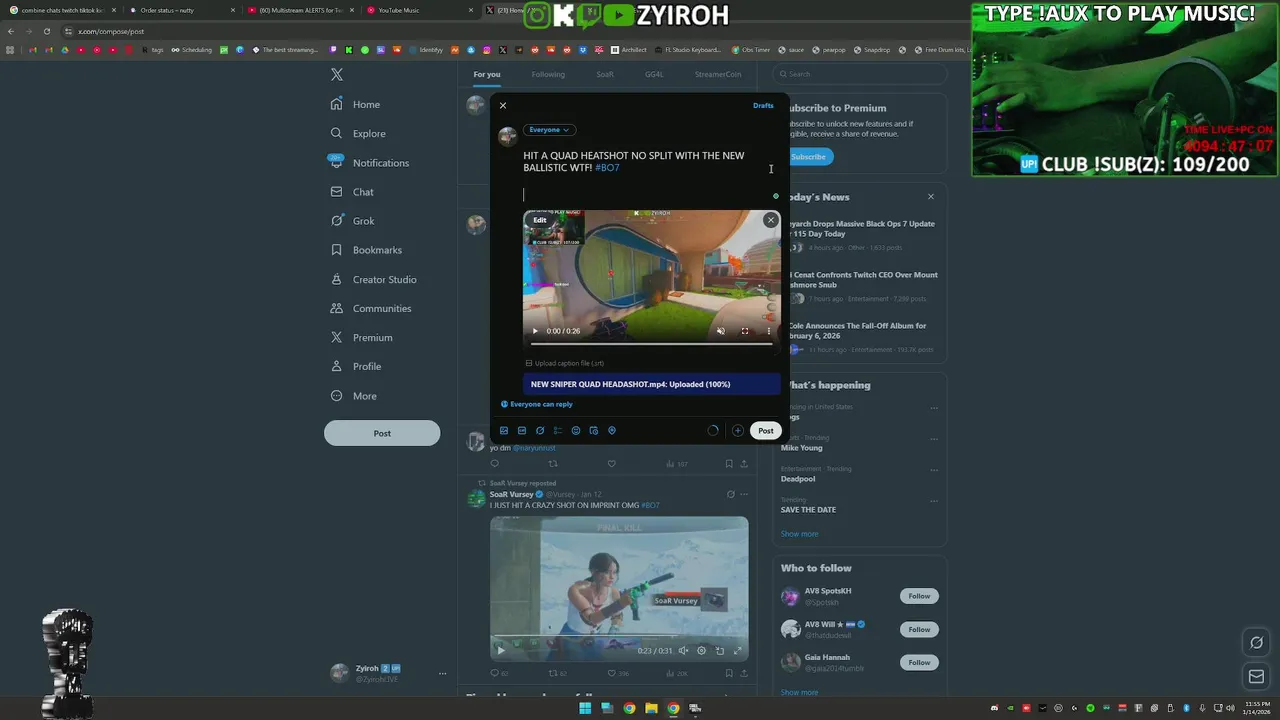
Task: Open the Everyone audience dropdown
Action: pos(549,130)
